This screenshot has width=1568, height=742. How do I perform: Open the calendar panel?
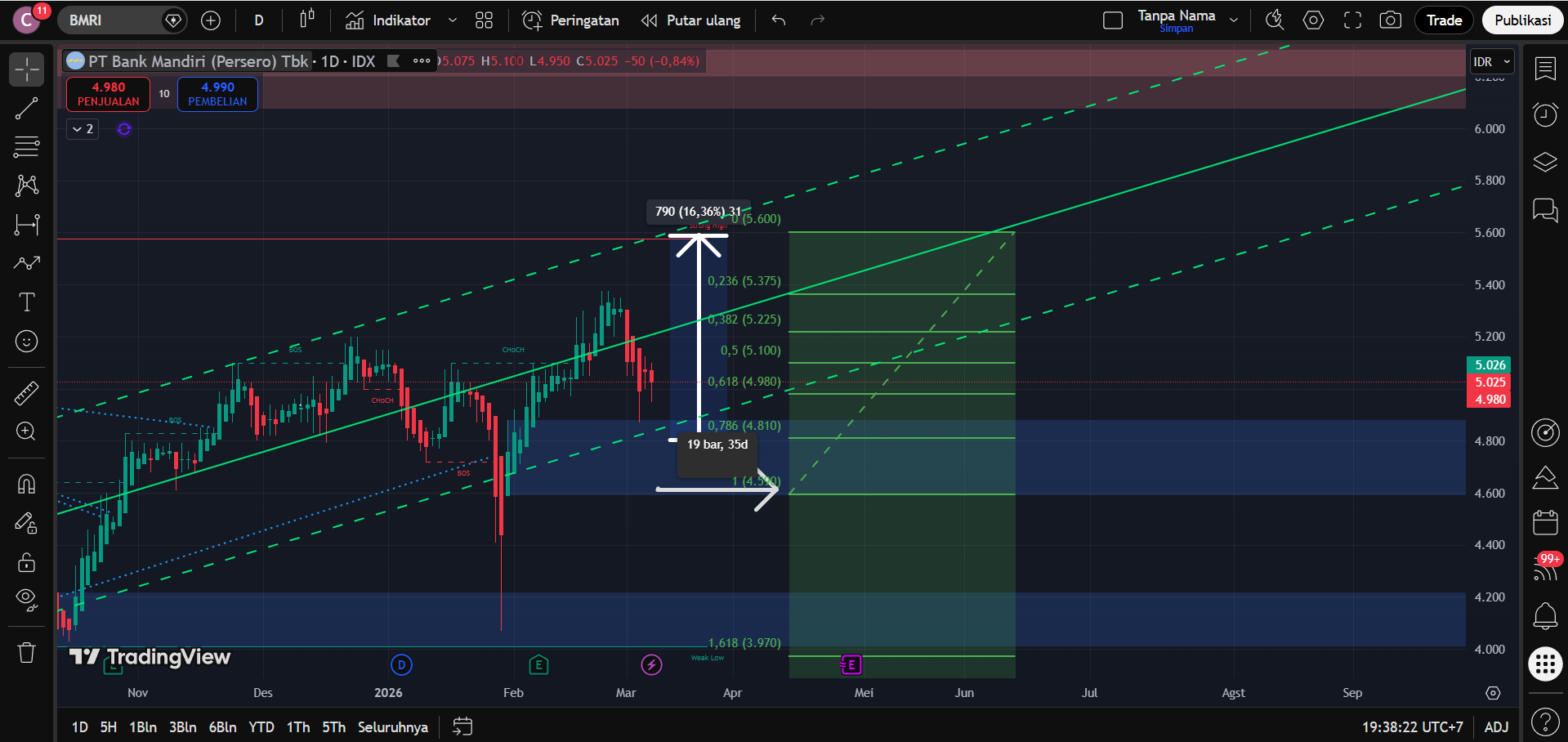click(1545, 523)
